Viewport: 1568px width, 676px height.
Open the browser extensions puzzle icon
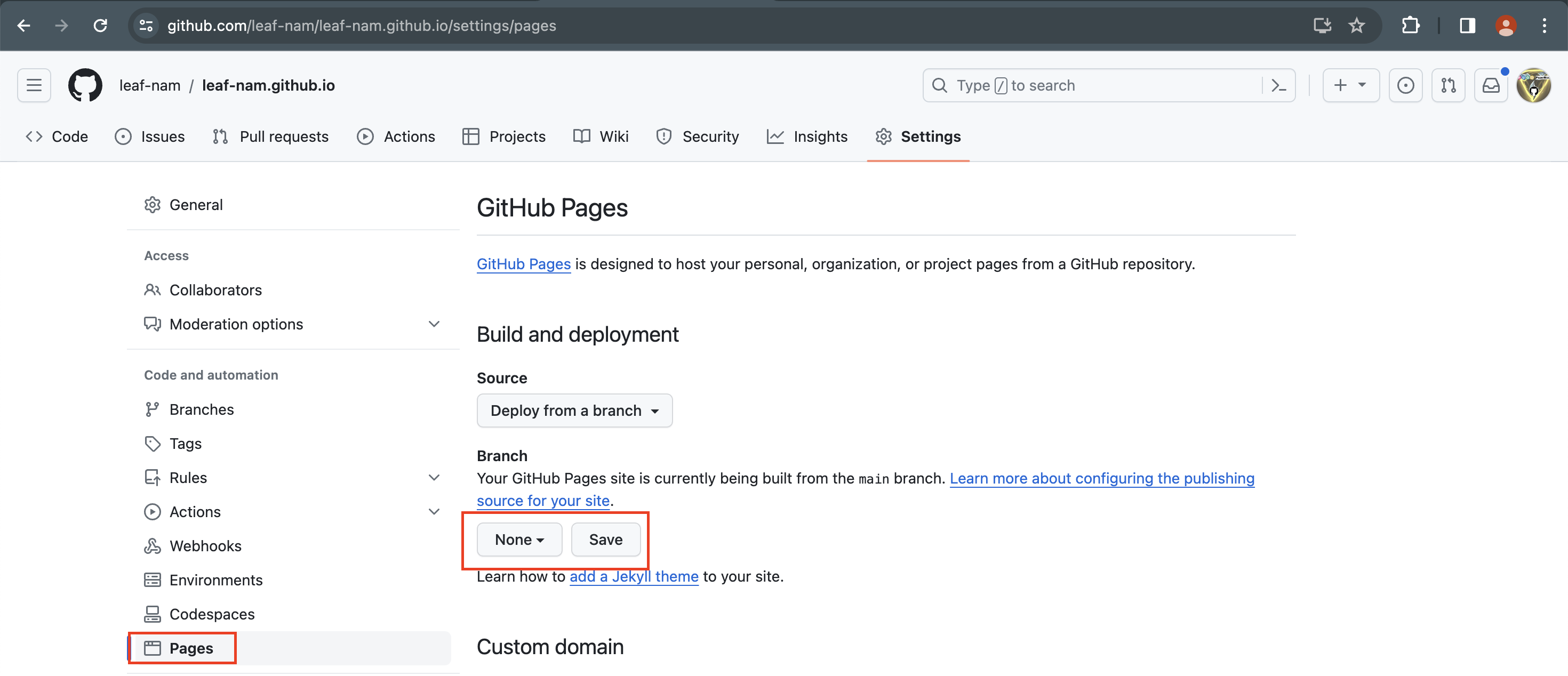tap(1410, 26)
